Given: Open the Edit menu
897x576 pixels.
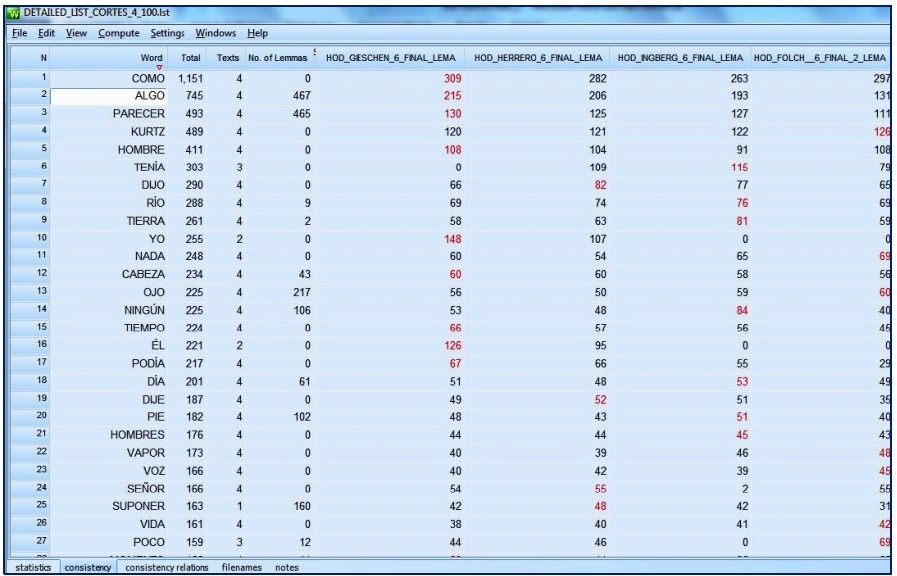Looking at the screenshot, I should 46,34.
